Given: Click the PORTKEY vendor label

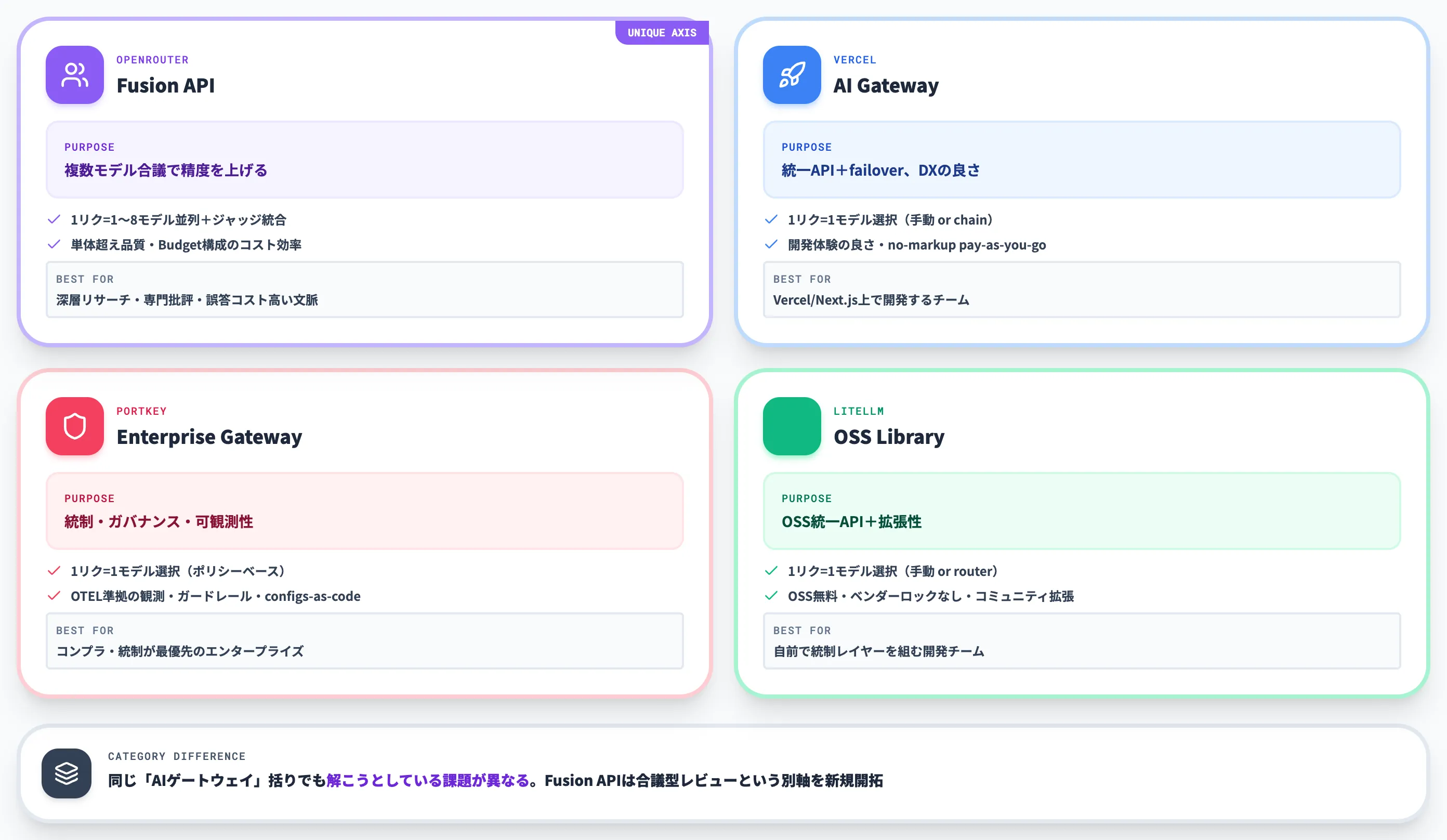Looking at the screenshot, I should [141, 411].
